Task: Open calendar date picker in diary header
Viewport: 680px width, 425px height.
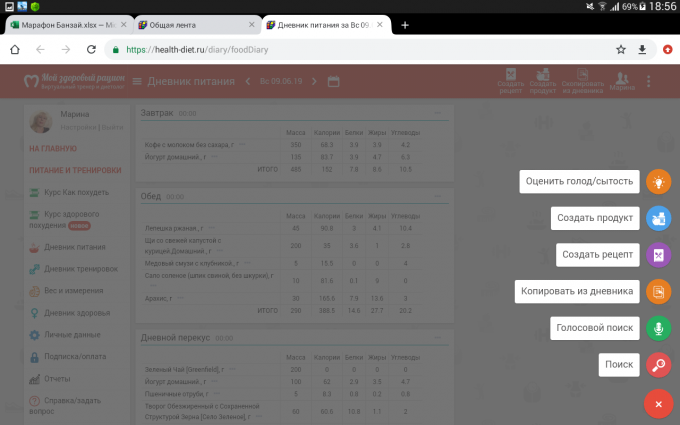Action: pos(333,81)
